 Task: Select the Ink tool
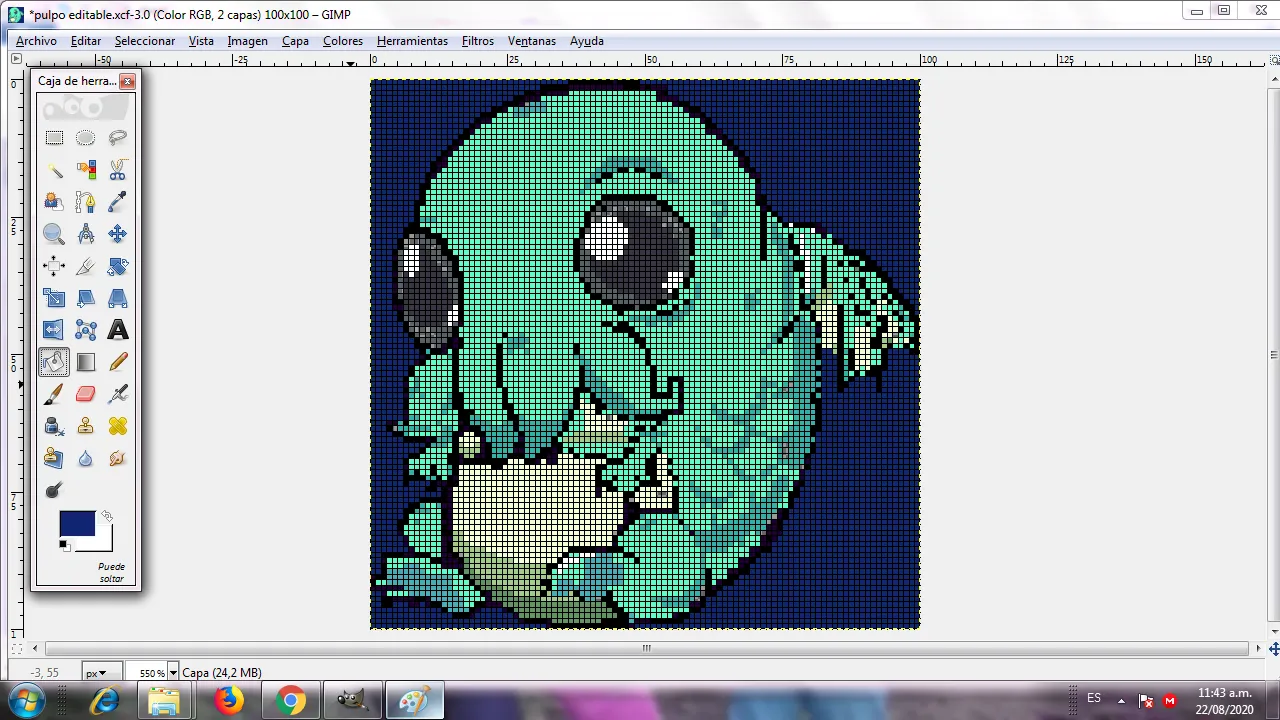tap(54, 426)
